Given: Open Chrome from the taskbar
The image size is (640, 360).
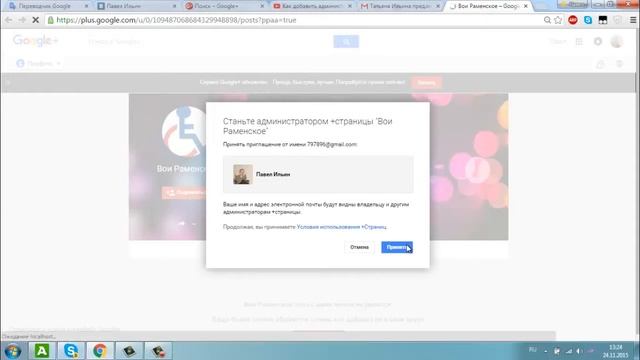Looking at the screenshot, I should [100, 351].
